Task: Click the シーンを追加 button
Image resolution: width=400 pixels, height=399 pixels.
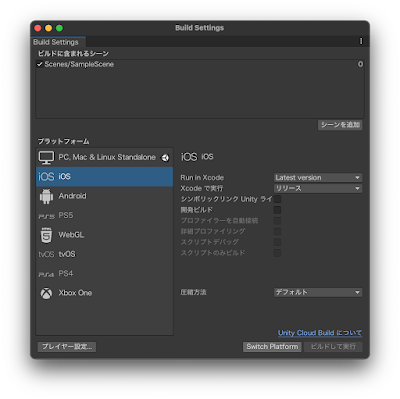Action: [340, 125]
